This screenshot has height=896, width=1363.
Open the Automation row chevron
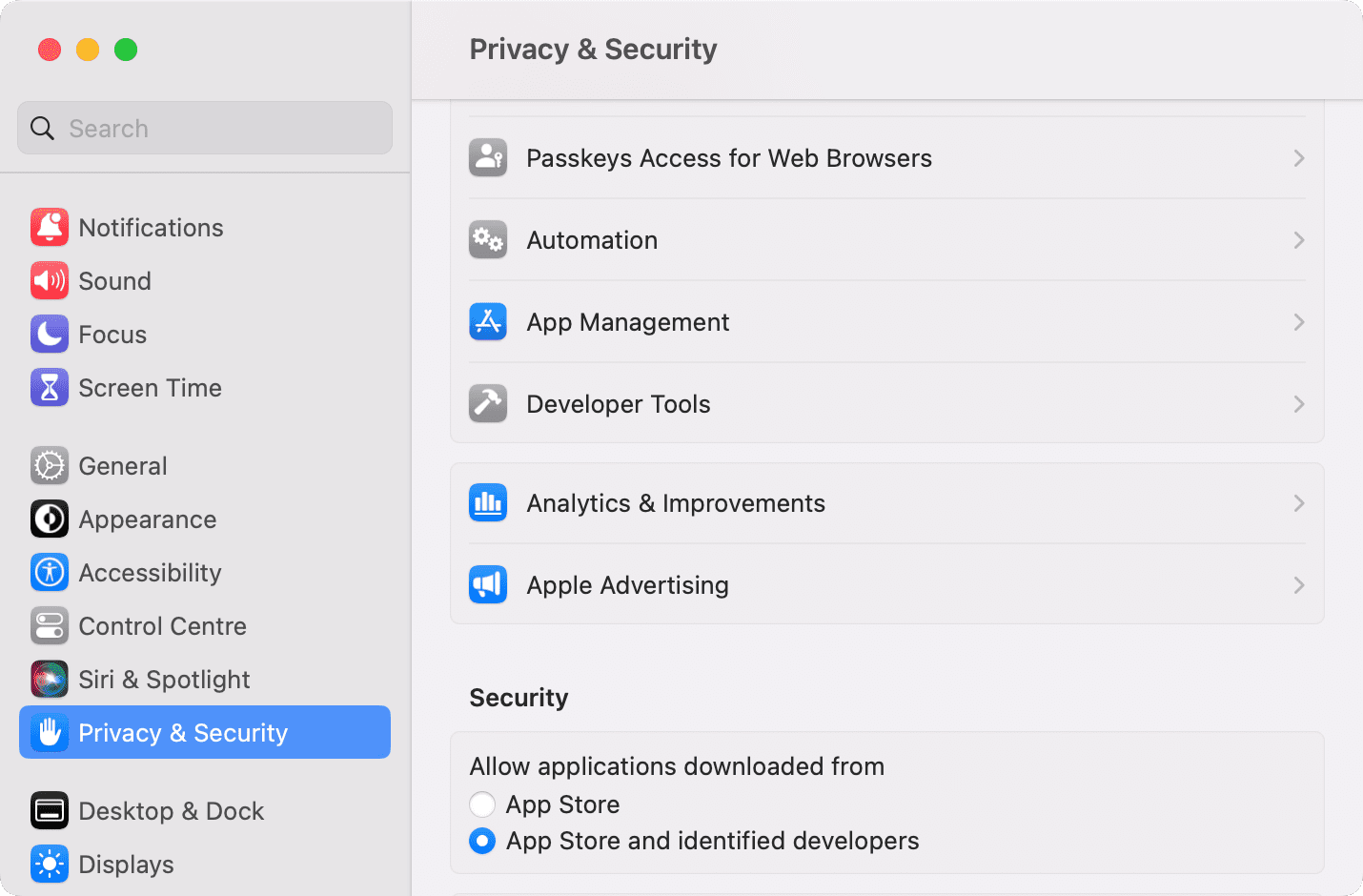coord(1299,240)
